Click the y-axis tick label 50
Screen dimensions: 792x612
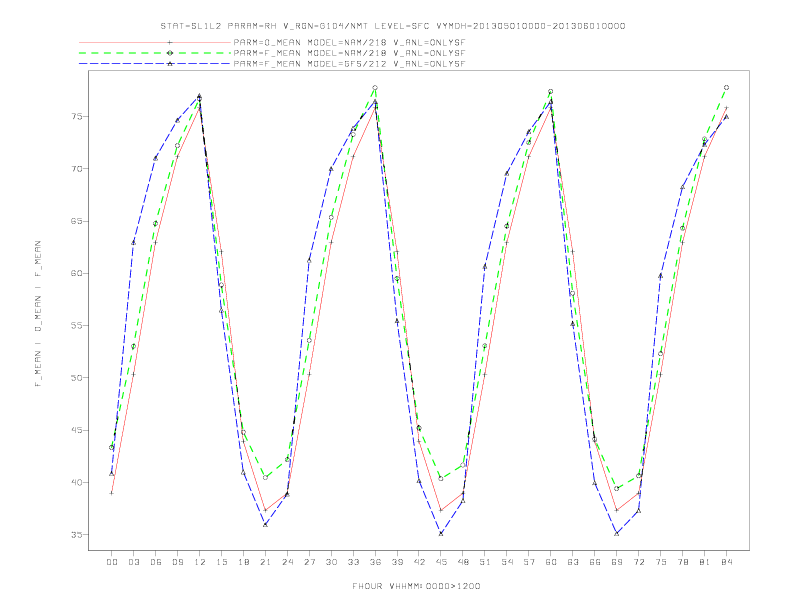[x=77, y=378]
